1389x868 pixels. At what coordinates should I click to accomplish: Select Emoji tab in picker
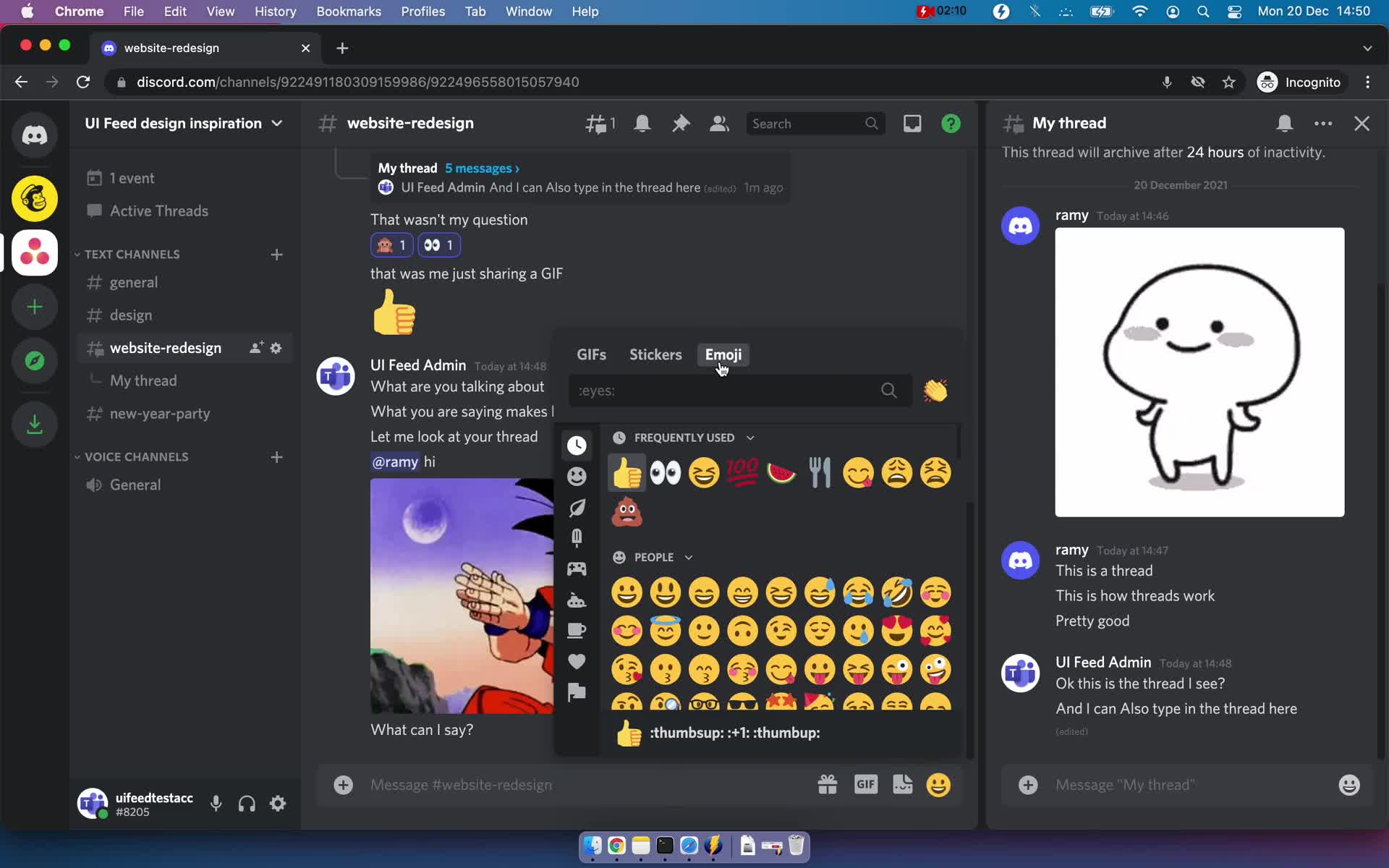click(723, 354)
